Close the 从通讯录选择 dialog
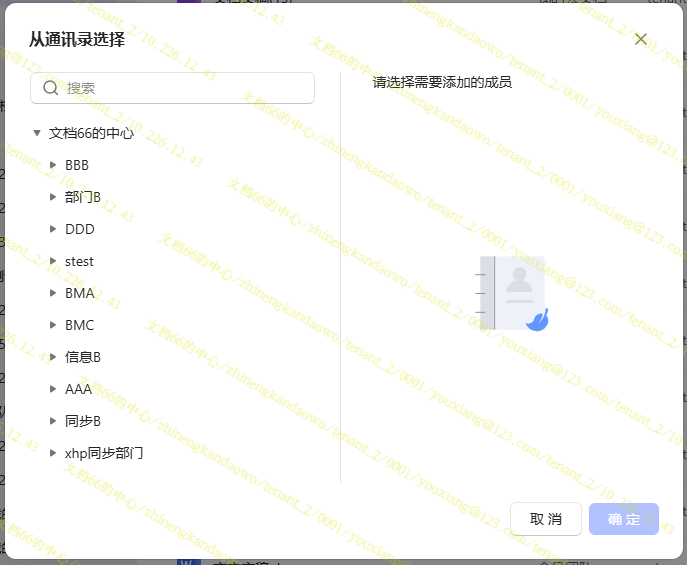Screen dimensions: 687x565 pos(641,39)
